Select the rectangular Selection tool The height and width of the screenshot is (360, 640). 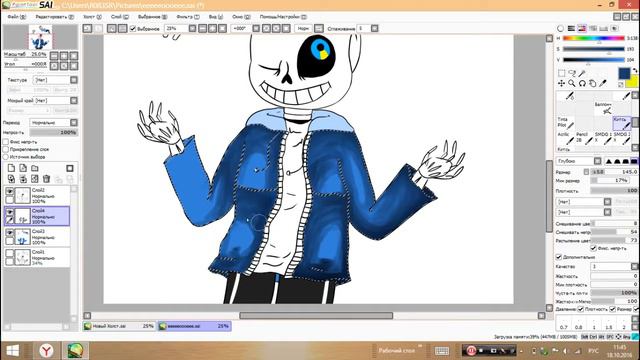click(562, 73)
